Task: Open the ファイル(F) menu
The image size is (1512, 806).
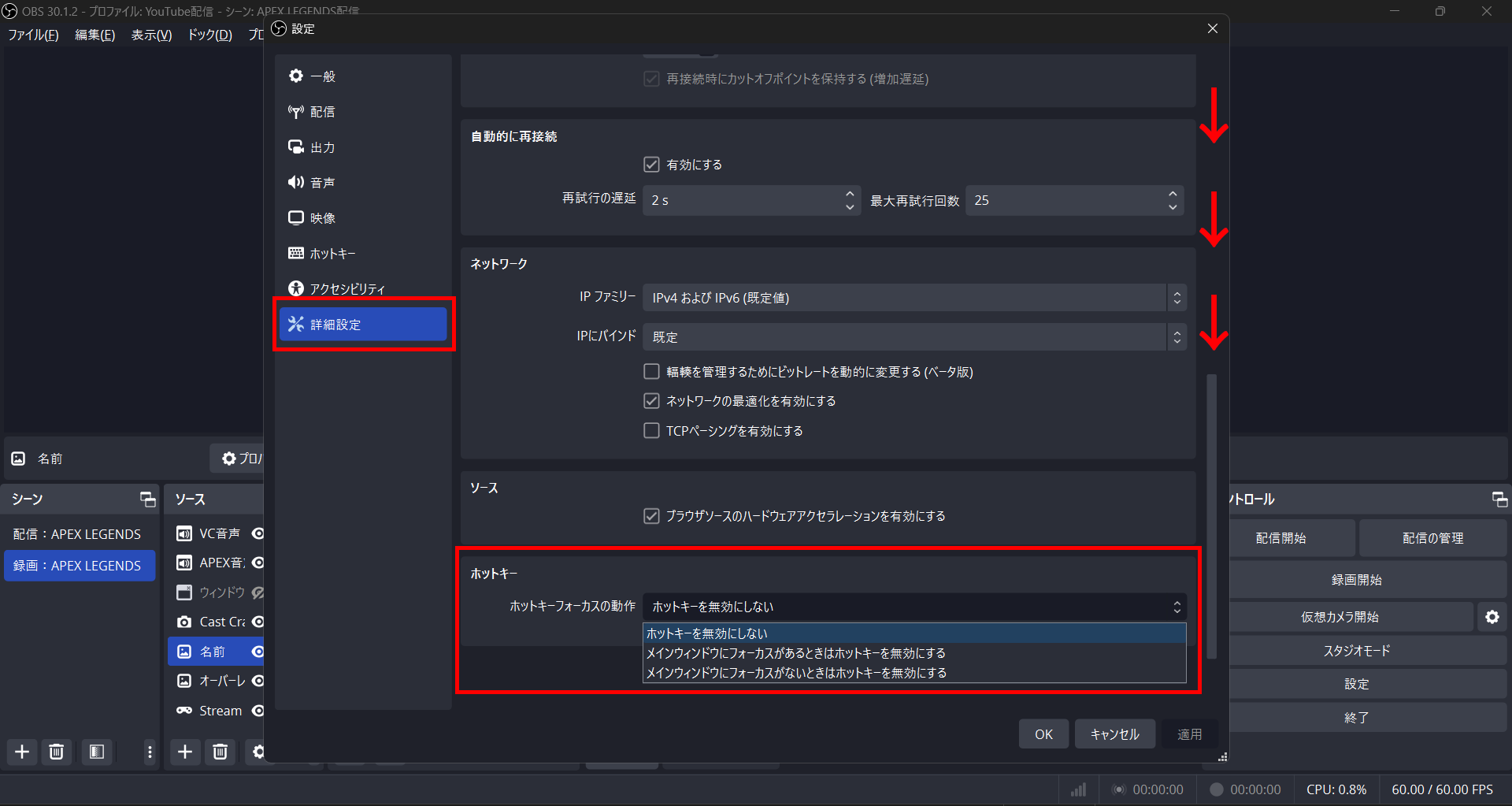Action: point(33,35)
